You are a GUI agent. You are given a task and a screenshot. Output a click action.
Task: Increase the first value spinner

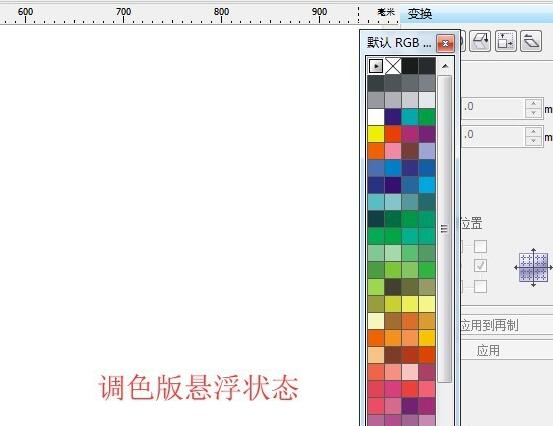pos(533,103)
